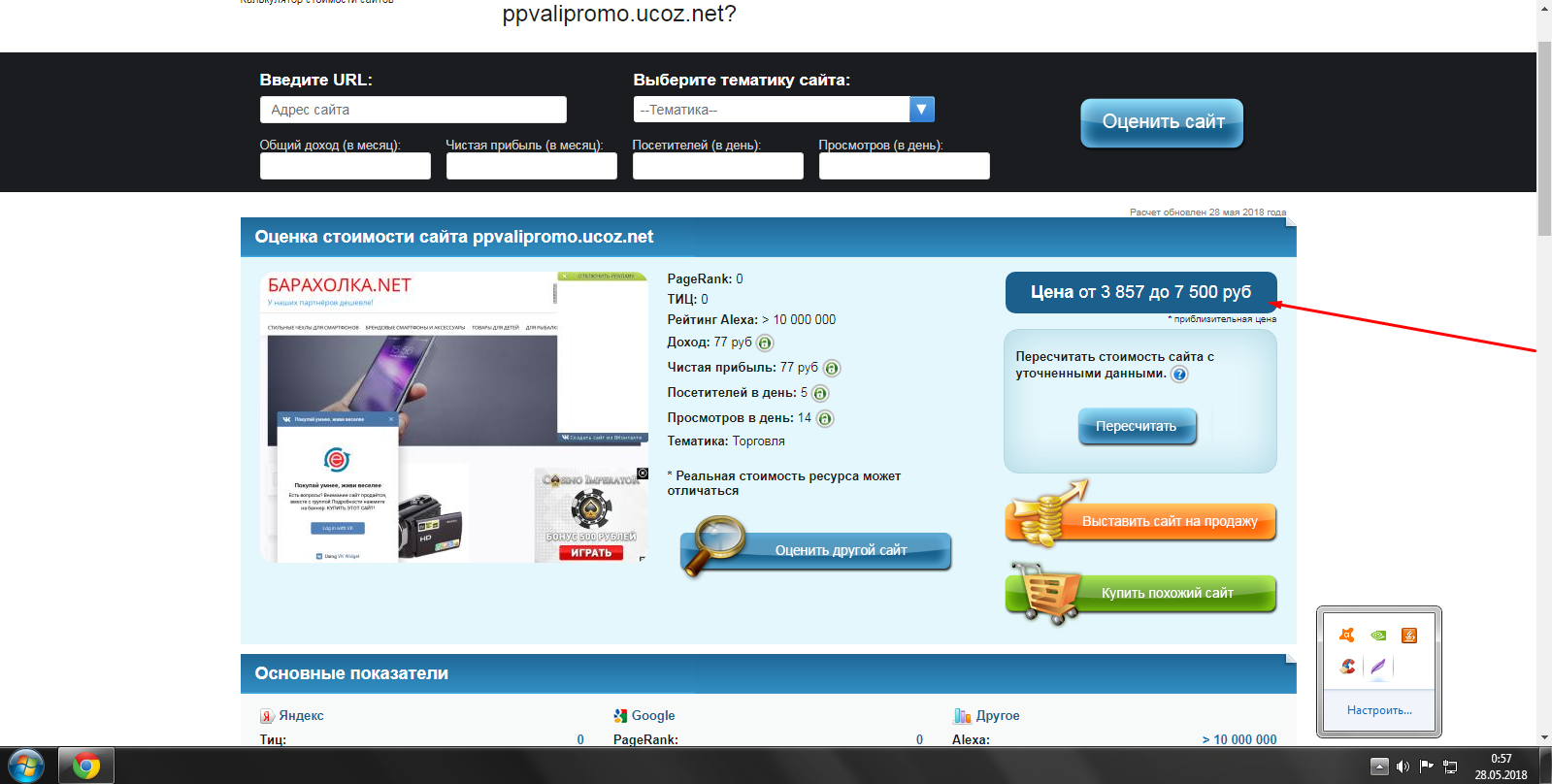Open the network connection tray icon
The width and height of the screenshot is (1552, 784).
1450,767
